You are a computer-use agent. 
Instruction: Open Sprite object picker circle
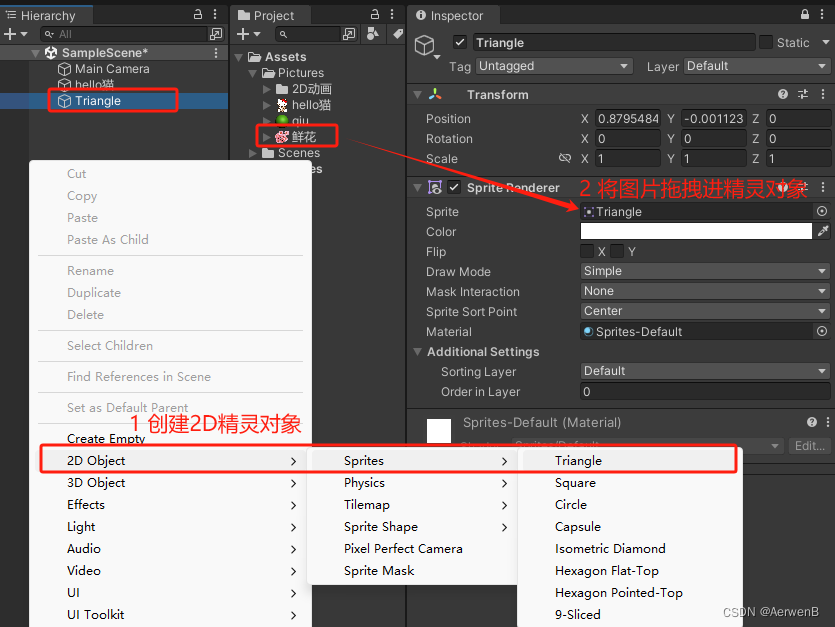pos(822,211)
